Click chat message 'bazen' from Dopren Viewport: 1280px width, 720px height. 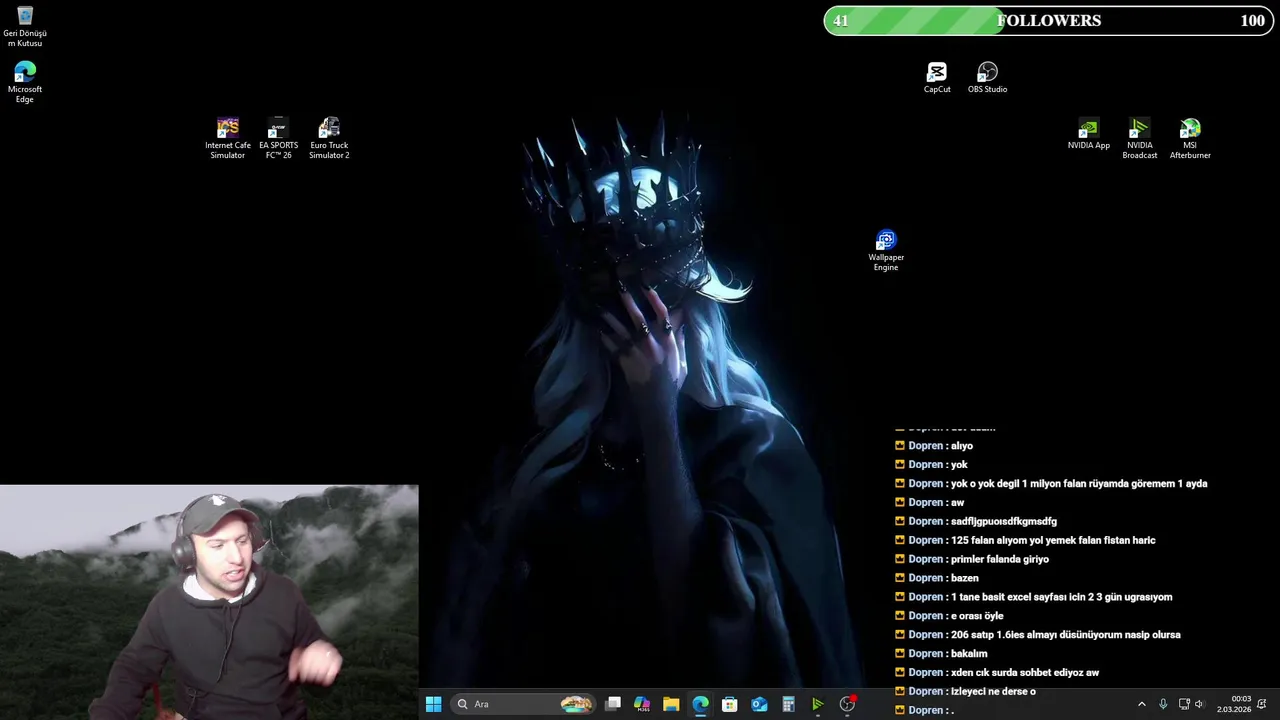pyautogui.click(x=965, y=578)
